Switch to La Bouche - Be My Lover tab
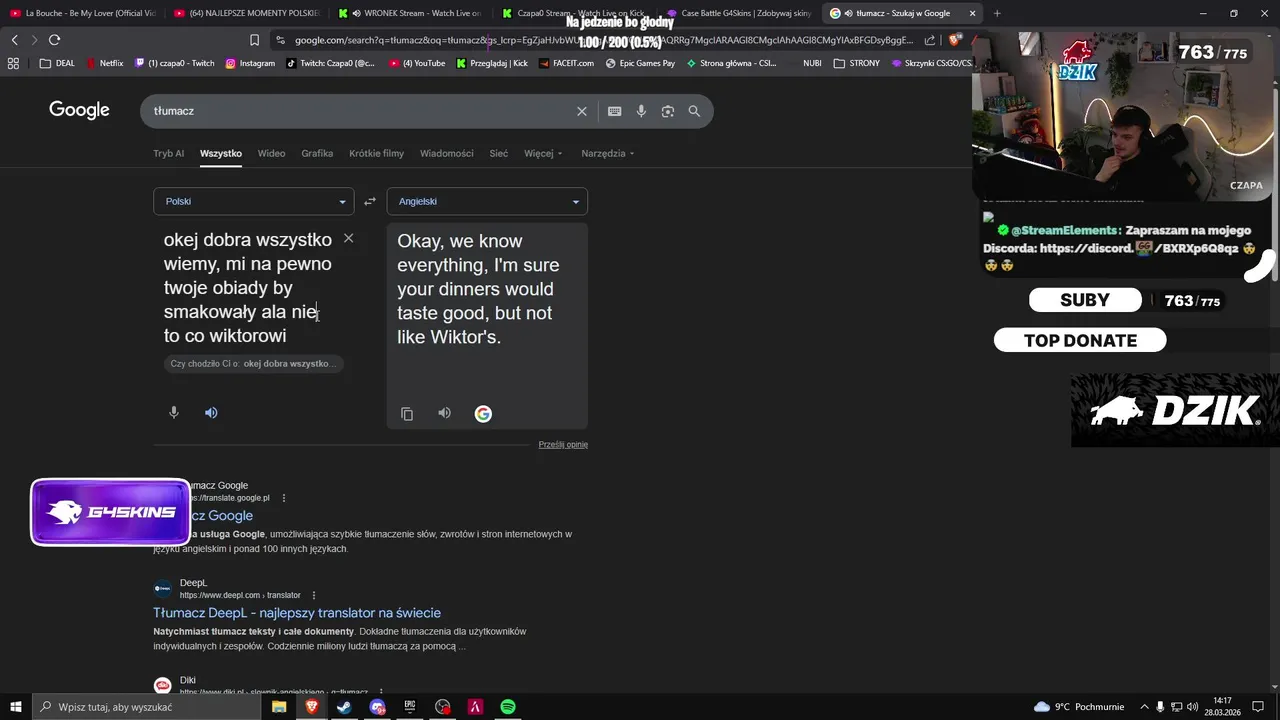Image resolution: width=1280 pixels, height=720 pixels. click(x=82, y=13)
